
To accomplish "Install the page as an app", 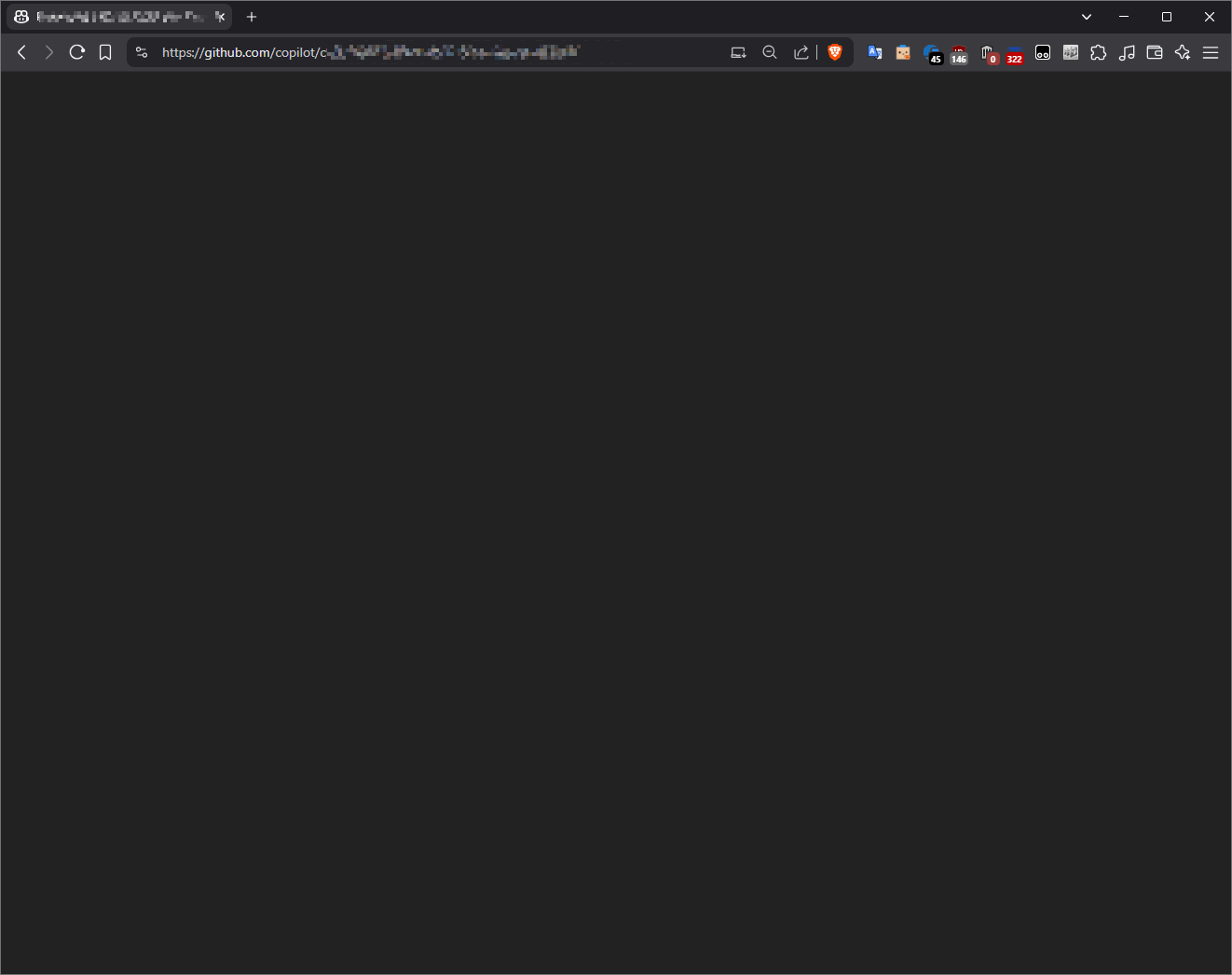I will coord(738,52).
